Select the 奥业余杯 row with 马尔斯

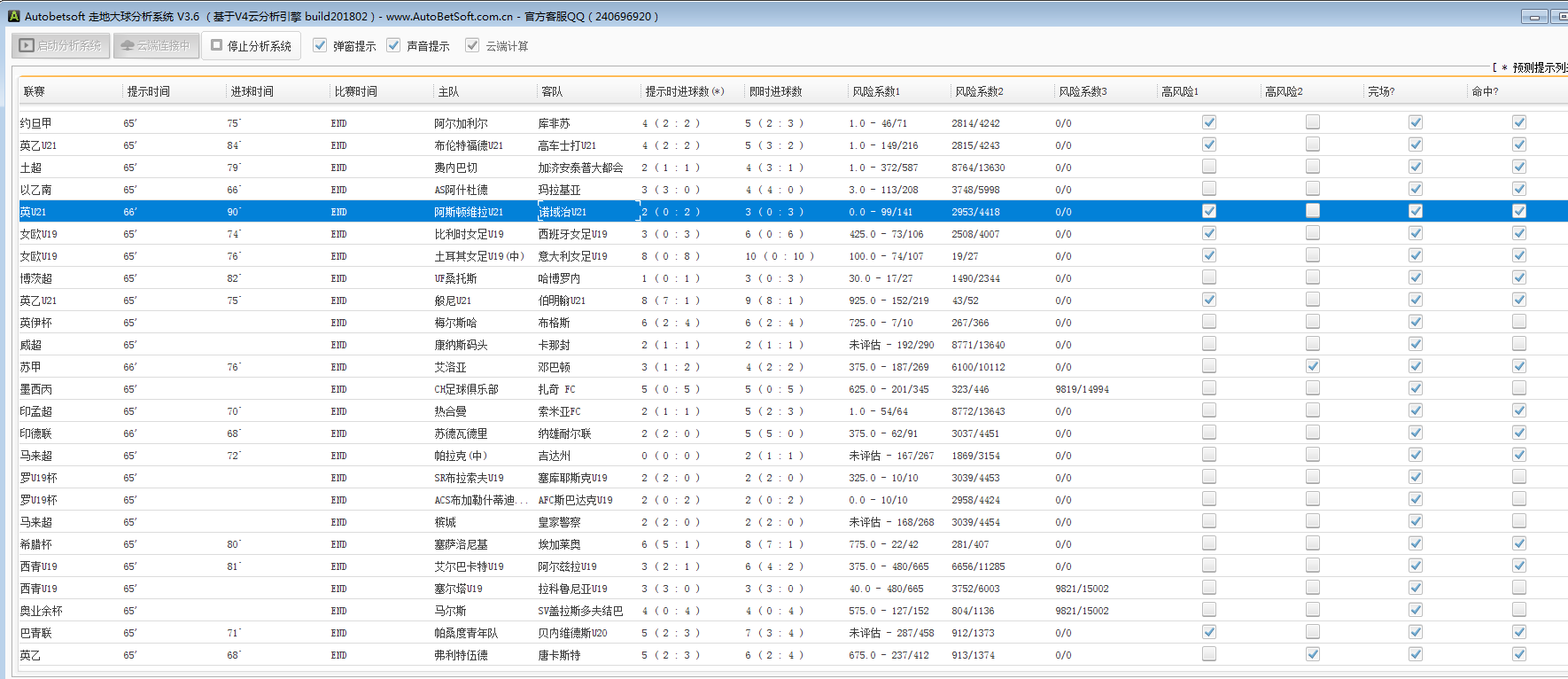pyautogui.click(x=450, y=611)
